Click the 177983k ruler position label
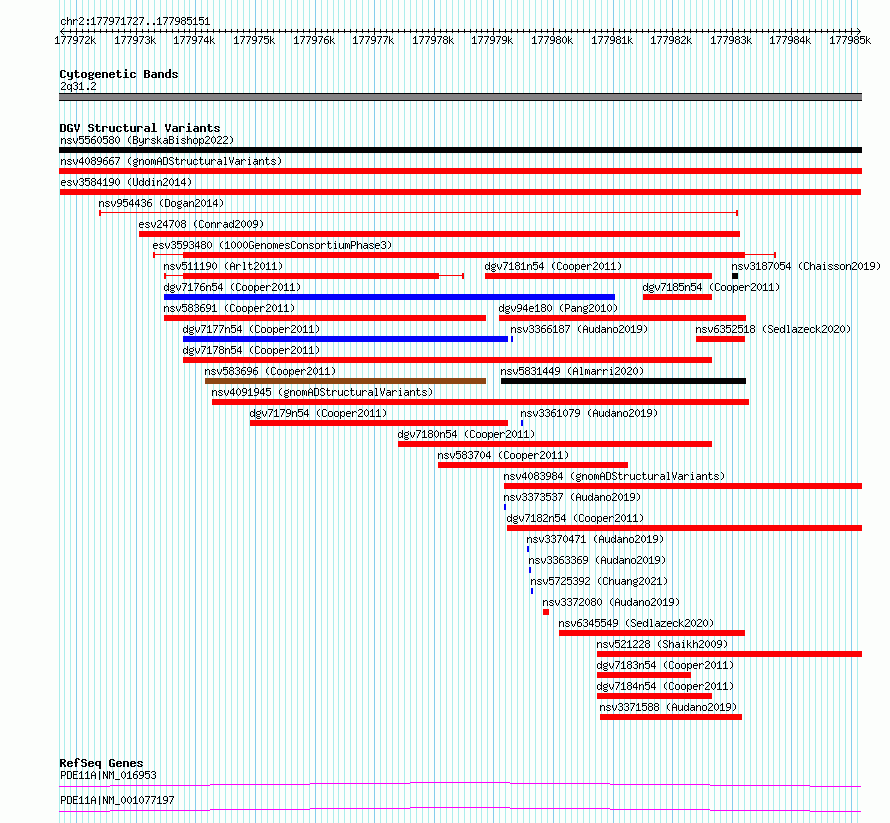The height and width of the screenshot is (823, 890). click(x=731, y=40)
